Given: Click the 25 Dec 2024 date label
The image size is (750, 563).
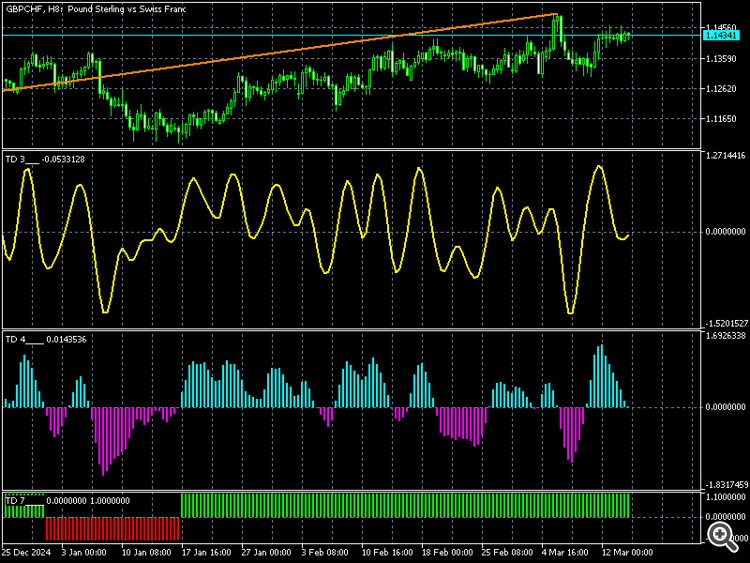Looking at the screenshot, I should click(x=26, y=552).
